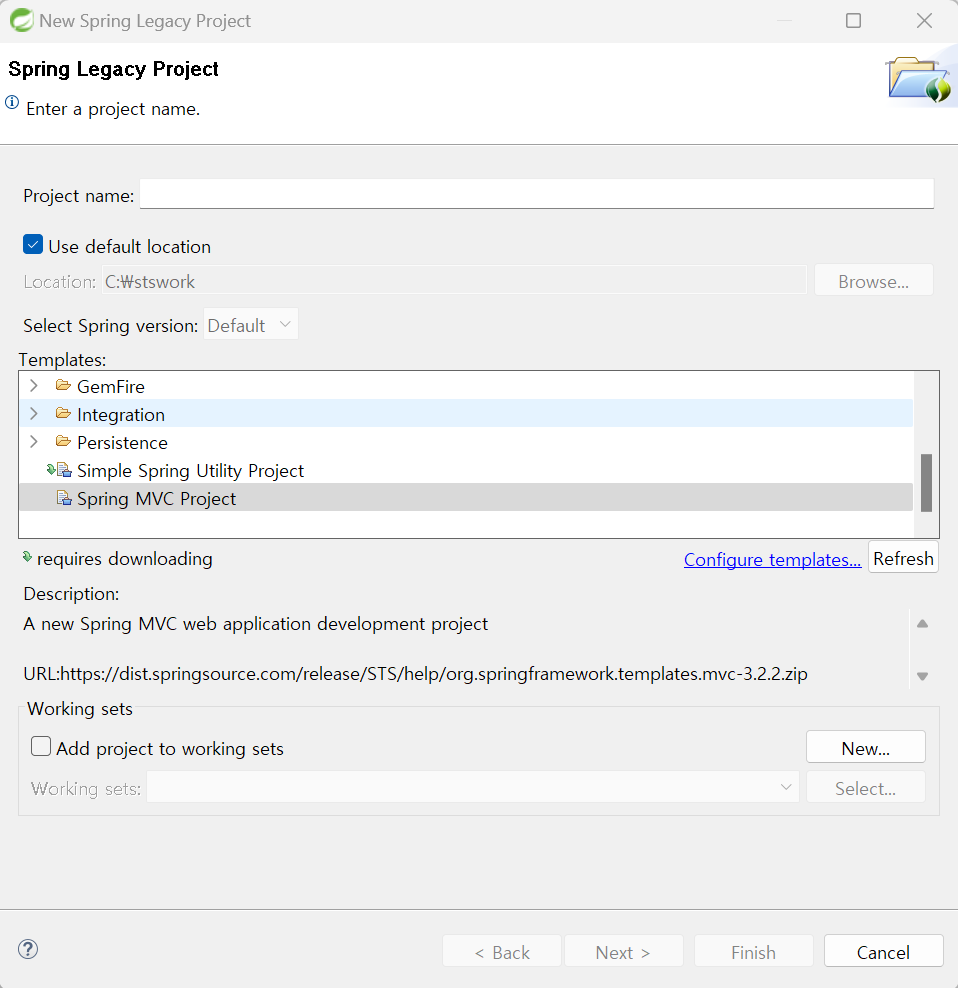Expand the Persistence templates folder
Image resolution: width=958 pixels, height=988 pixels.
pos(34,442)
